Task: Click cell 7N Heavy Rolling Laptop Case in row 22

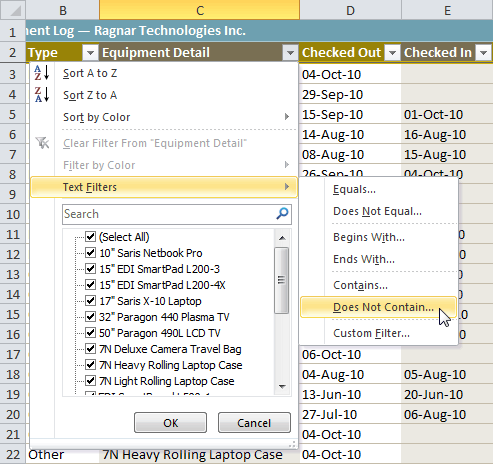Action: (x=199, y=455)
